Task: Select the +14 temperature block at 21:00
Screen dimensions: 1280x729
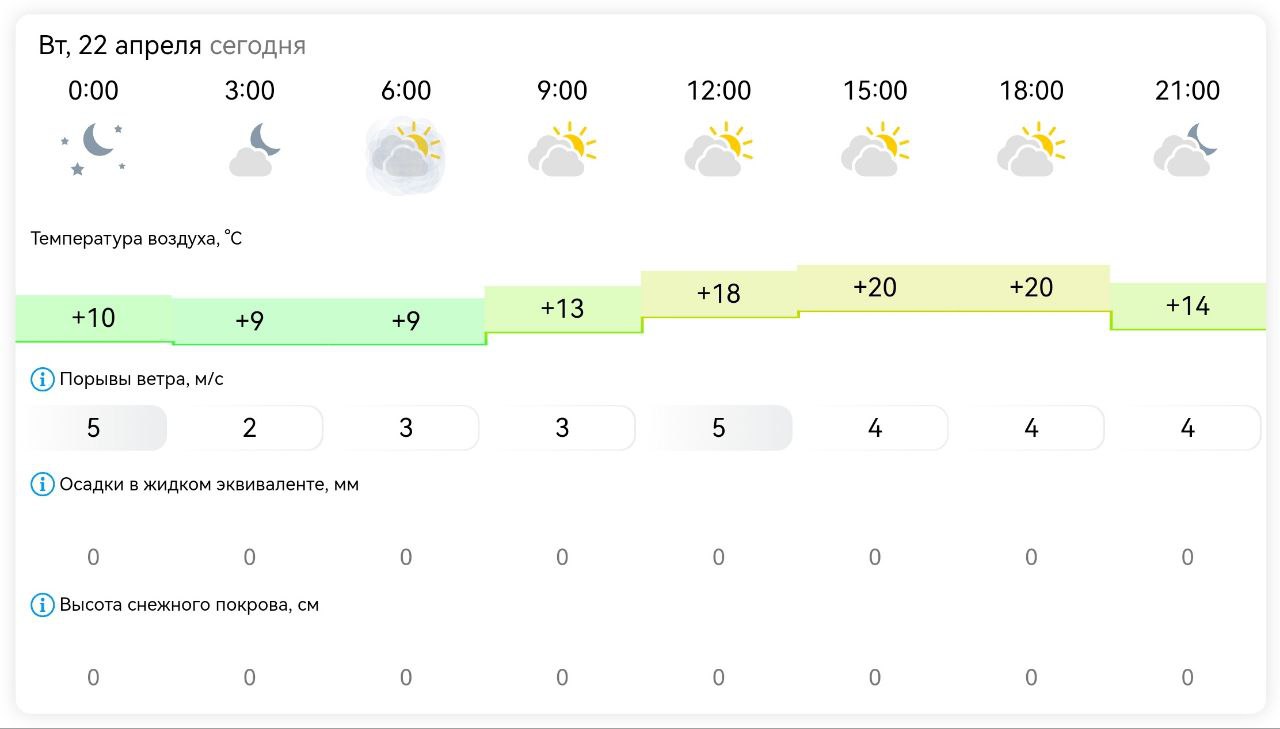Action: pos(1188,306)
